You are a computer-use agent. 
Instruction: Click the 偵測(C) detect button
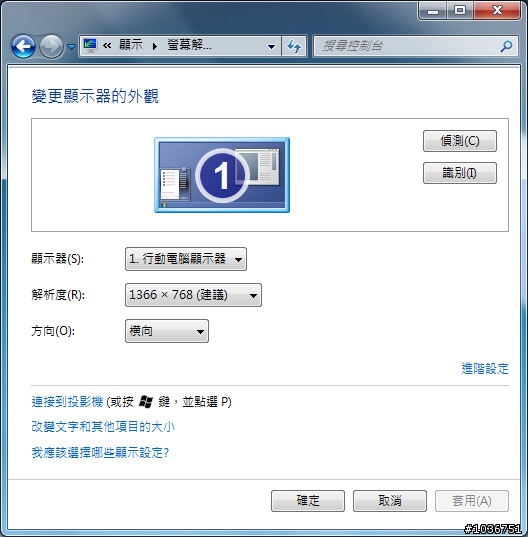(460, 141)
